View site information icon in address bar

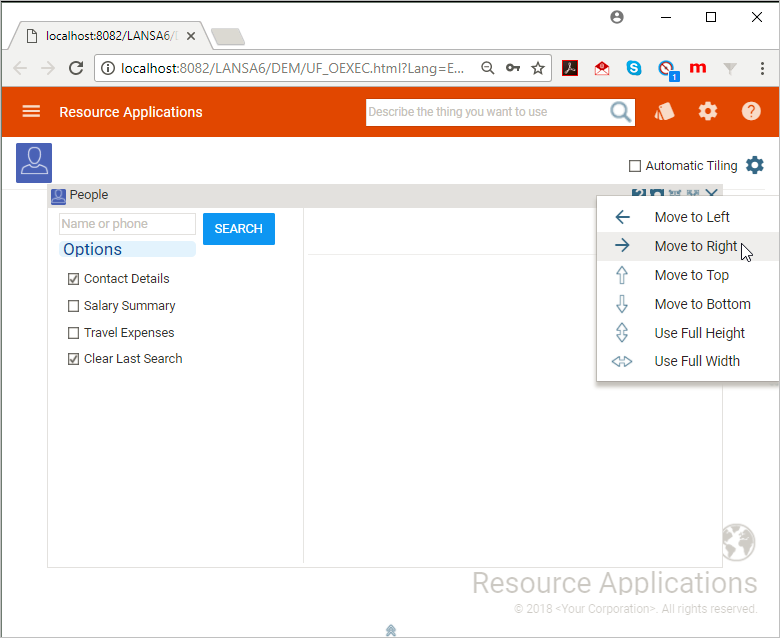[107, 68]
